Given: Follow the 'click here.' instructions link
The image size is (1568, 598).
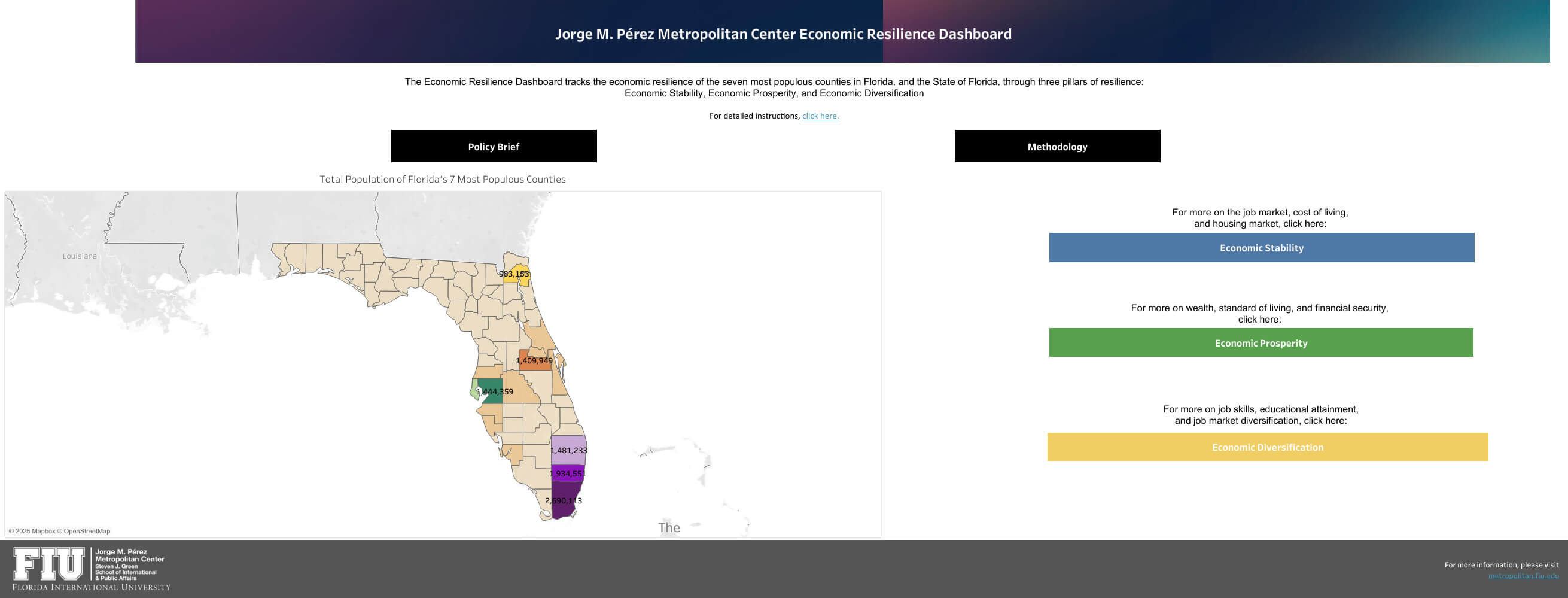Looking at the screenshot, I should click(820, 116).
